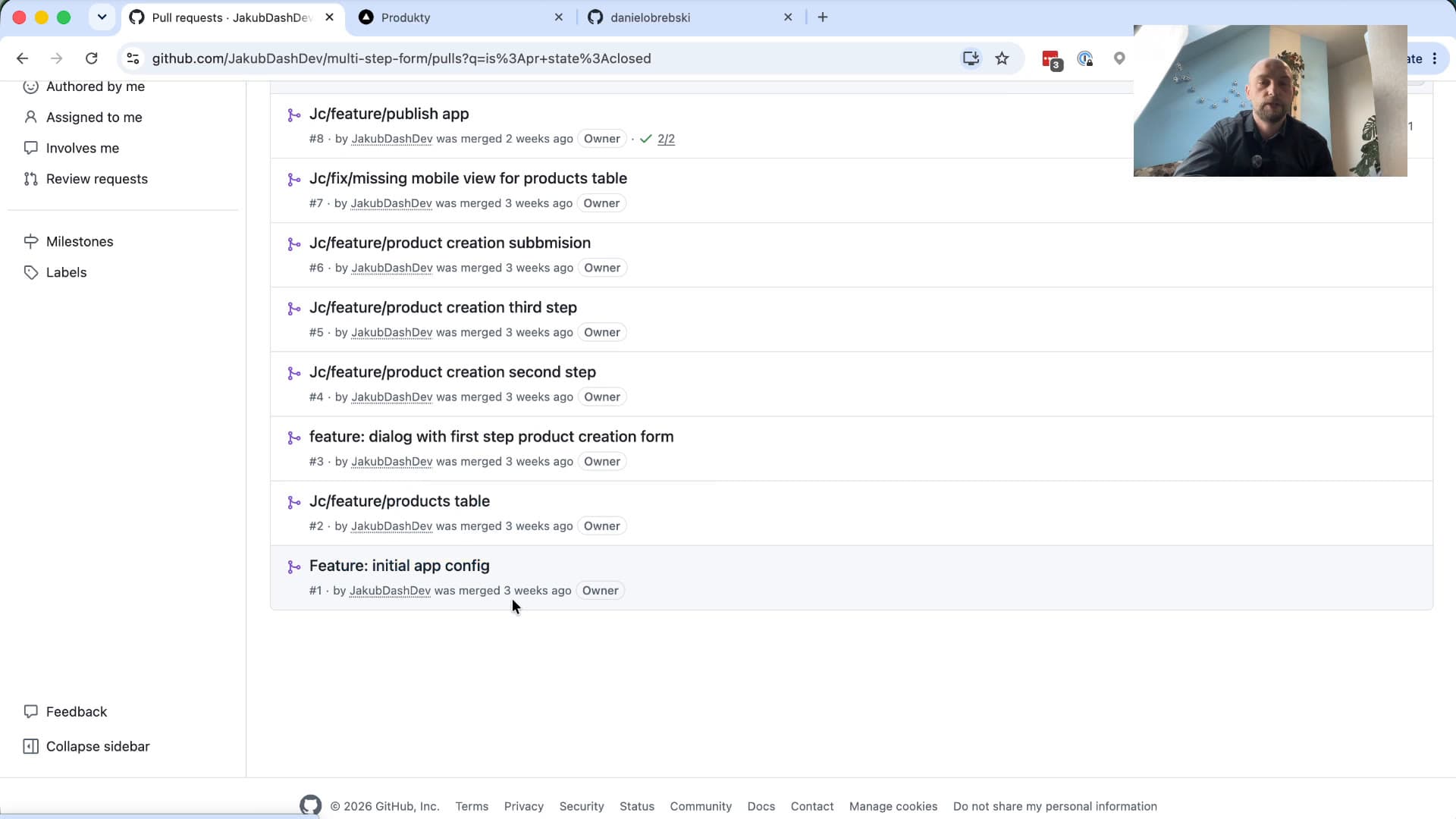Screen dimensions: 1456x819
Task: Open Jc/feature/publish app pull request
Action: coord(389,114)
